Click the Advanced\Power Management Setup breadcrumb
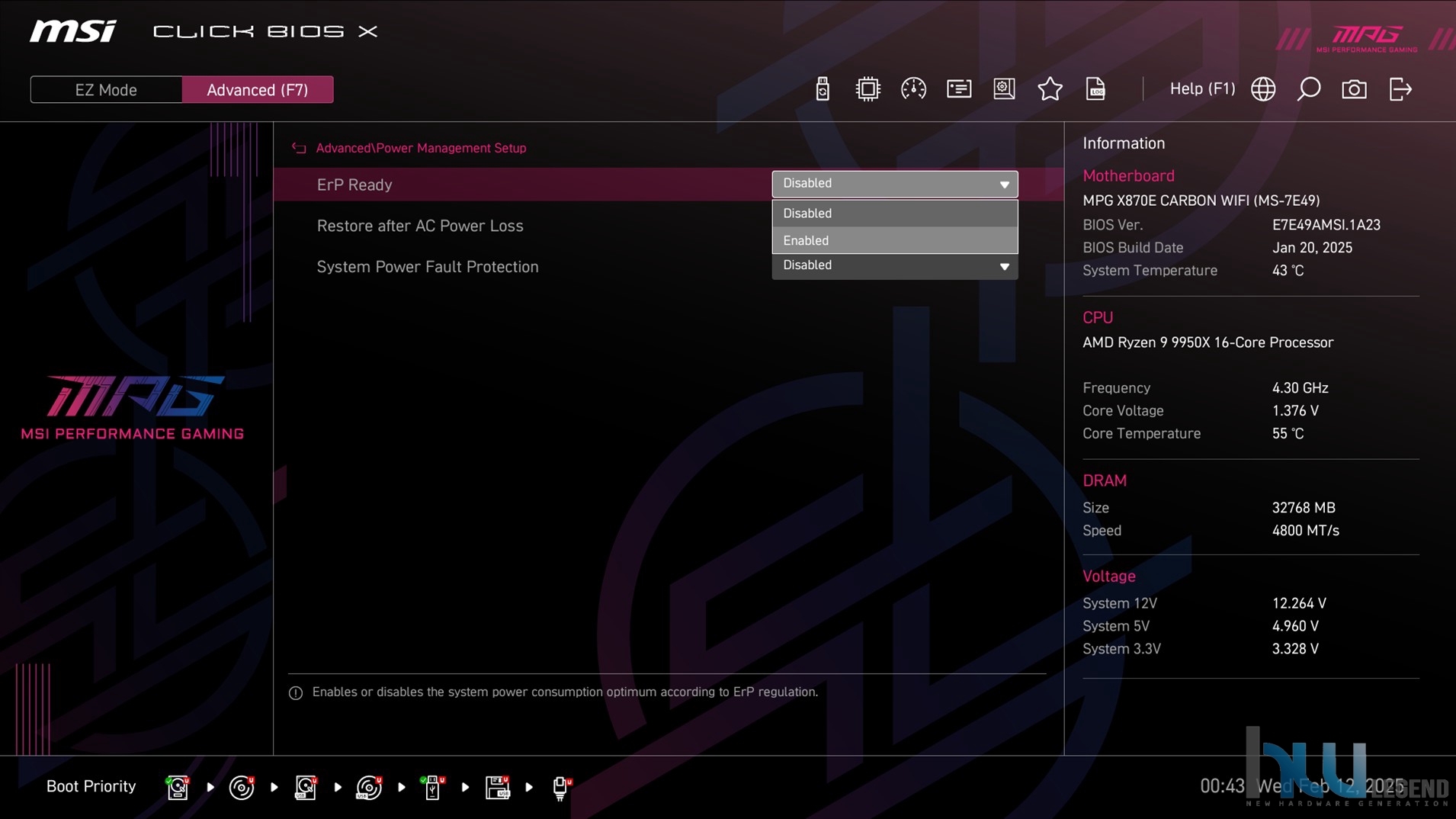Image resolution: width=1456 pixels, height=819 pixels. (421, 148)
